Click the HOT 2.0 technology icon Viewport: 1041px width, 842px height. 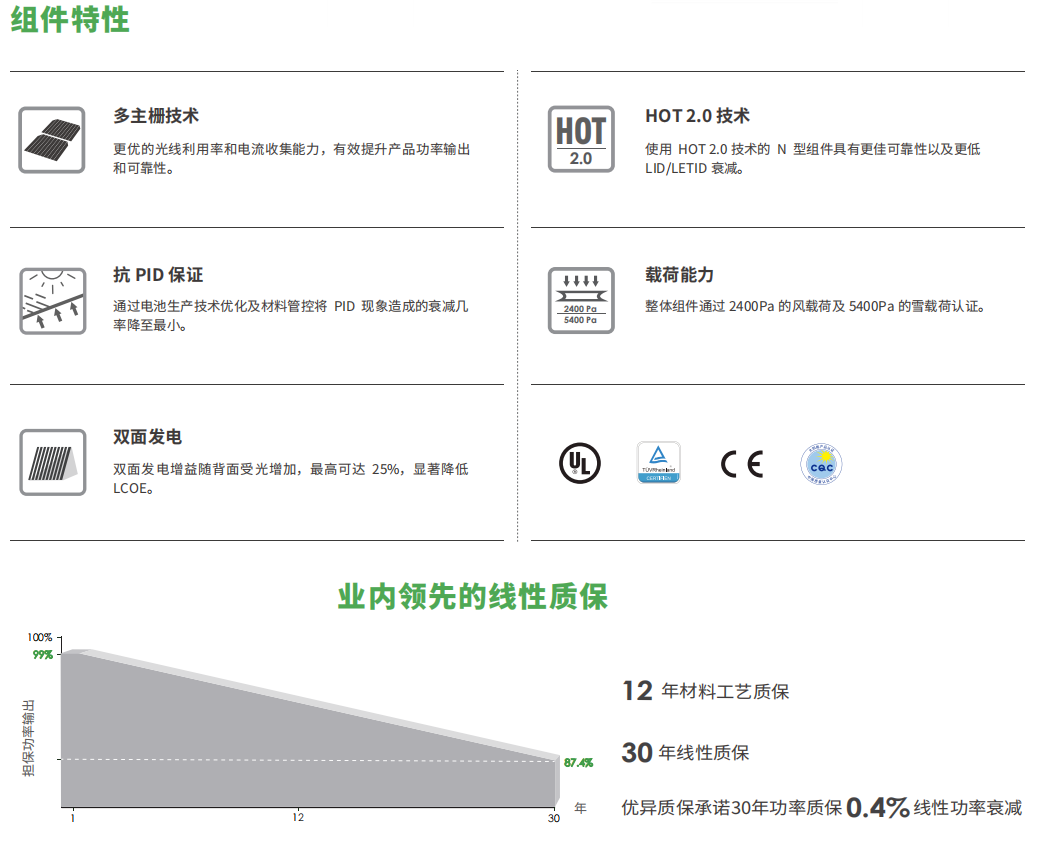581,139
